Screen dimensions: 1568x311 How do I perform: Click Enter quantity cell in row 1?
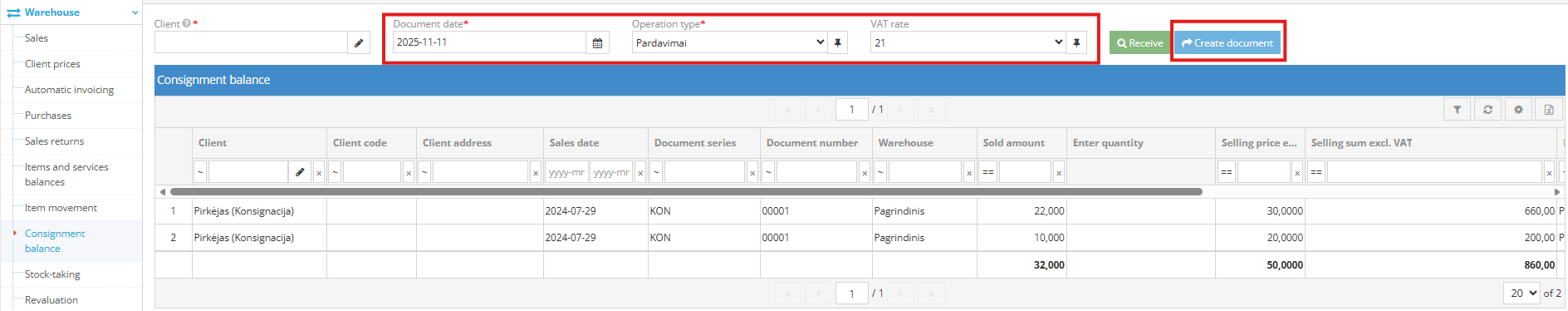coord(1140,211)
